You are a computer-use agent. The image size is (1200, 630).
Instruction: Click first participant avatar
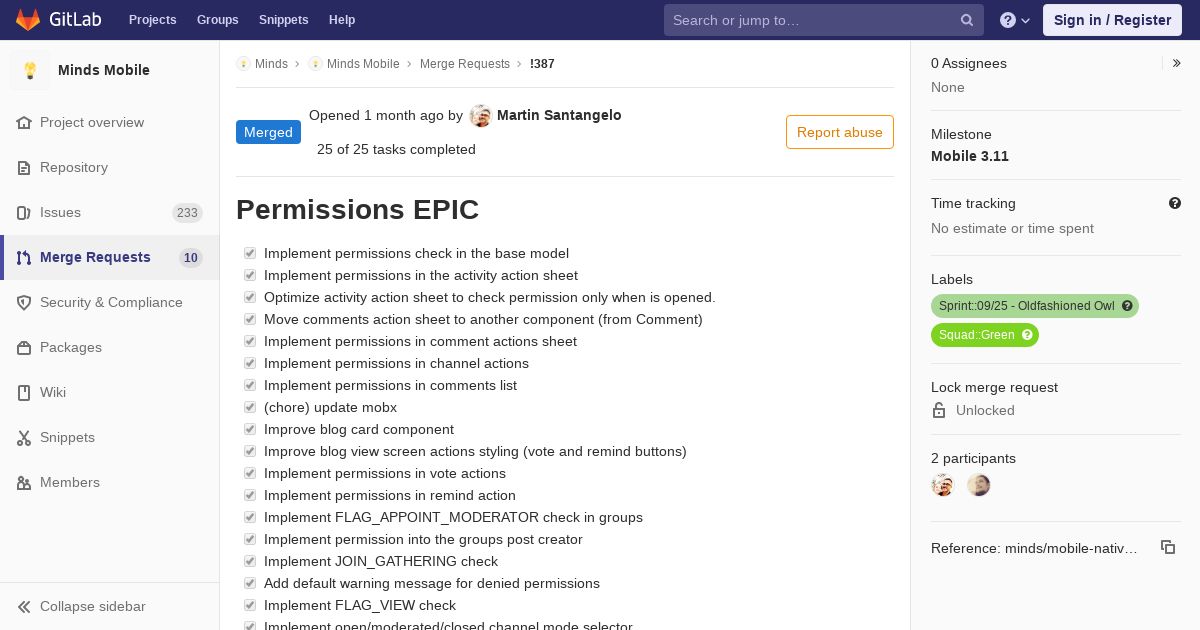943,485
